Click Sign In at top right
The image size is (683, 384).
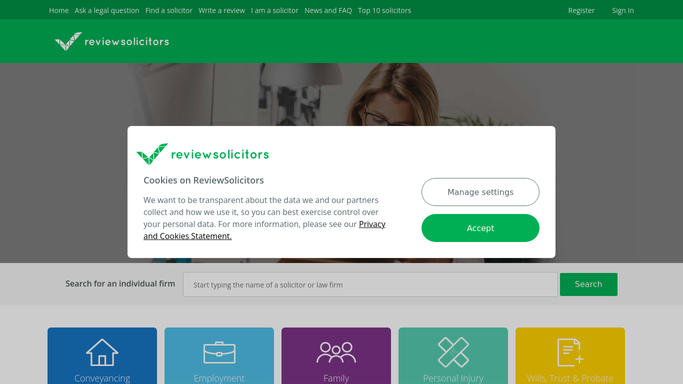(623, 10)
